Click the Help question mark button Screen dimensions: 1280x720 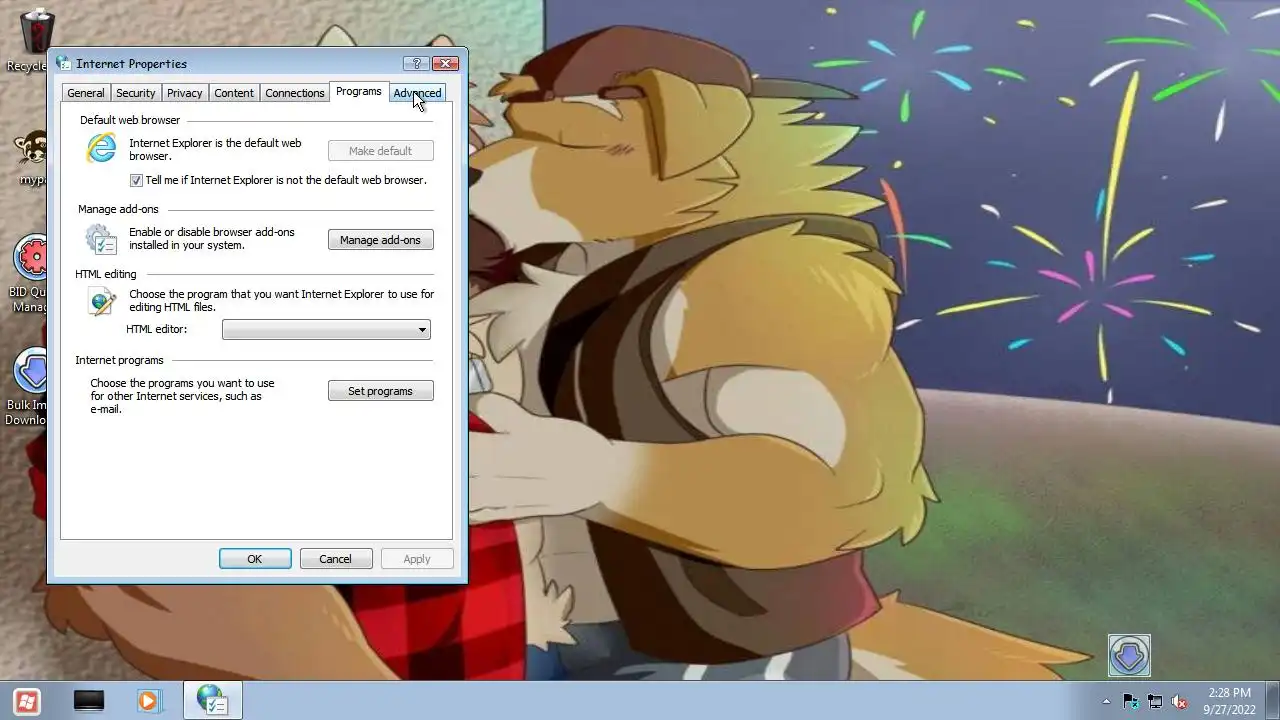click(416, 63)
